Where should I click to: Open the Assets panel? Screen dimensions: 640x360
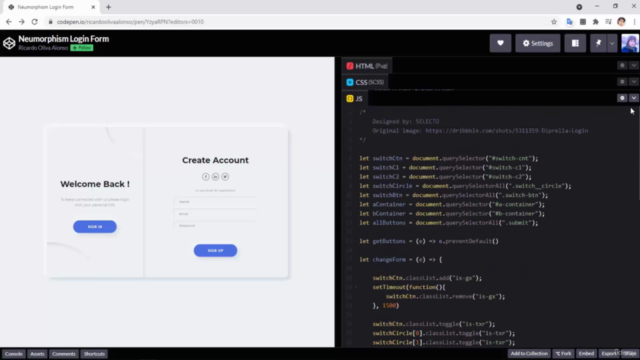tap(37, 354)
